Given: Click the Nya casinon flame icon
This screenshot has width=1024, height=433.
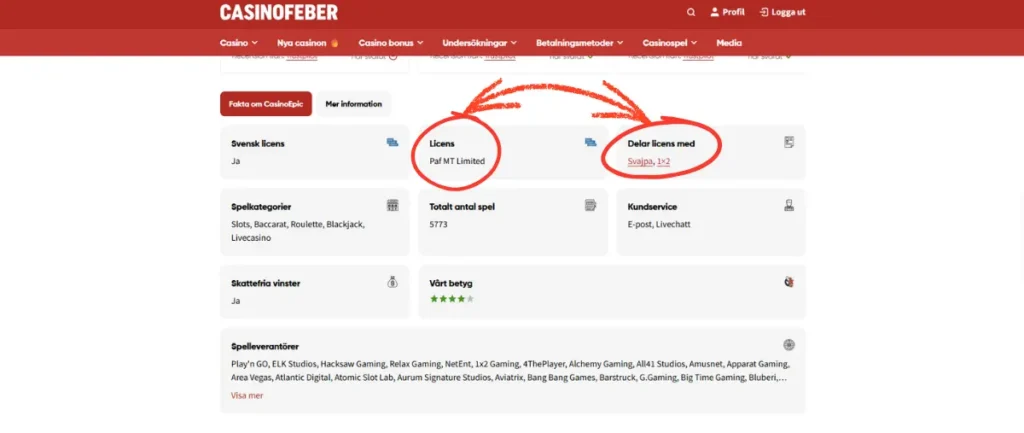Looking at the screenshot, I should point(334,43).
